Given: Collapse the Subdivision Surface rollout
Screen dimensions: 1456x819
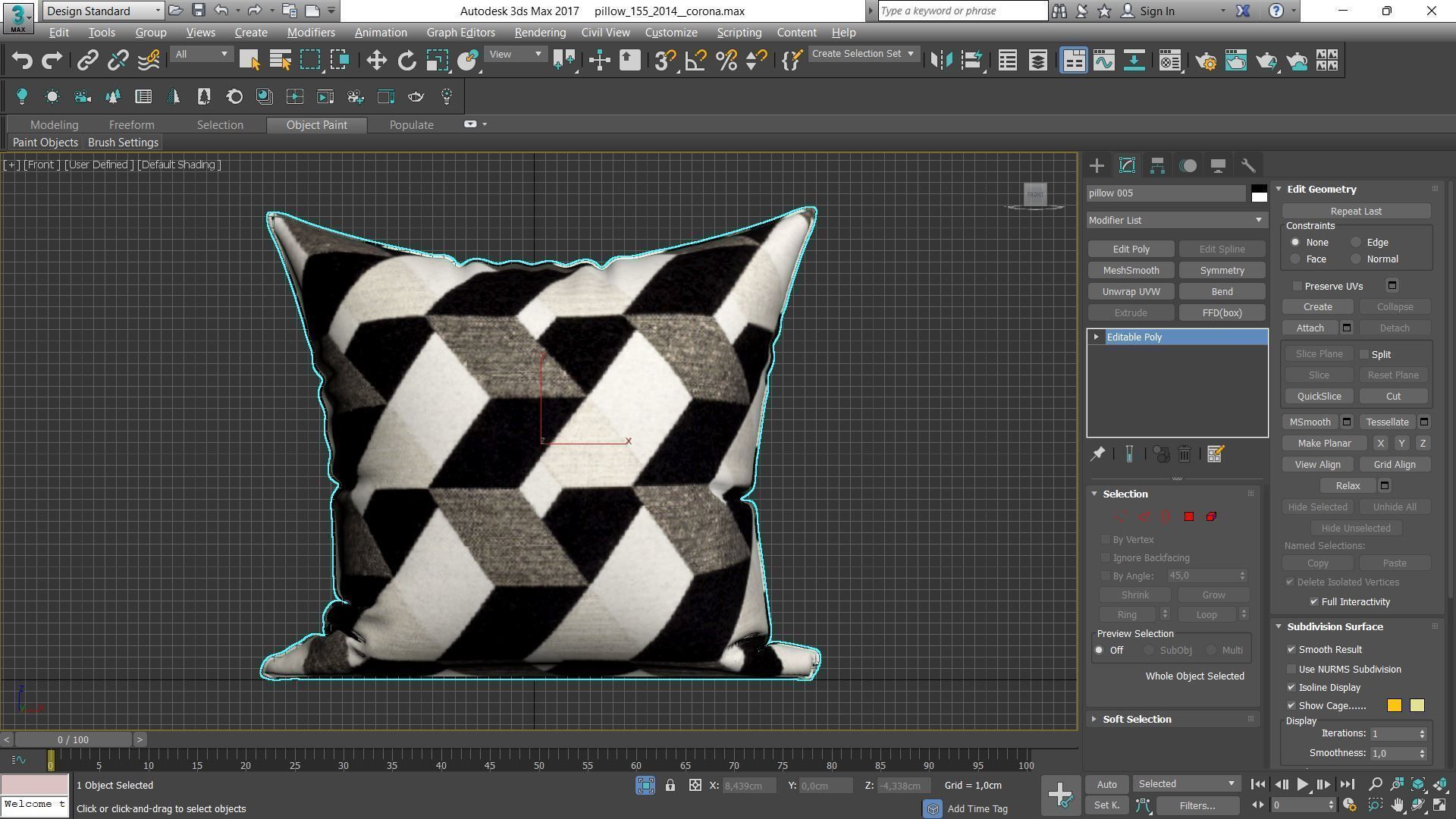Looking at the screenshot, I should pyautogui.click(x=1334, y=627).
